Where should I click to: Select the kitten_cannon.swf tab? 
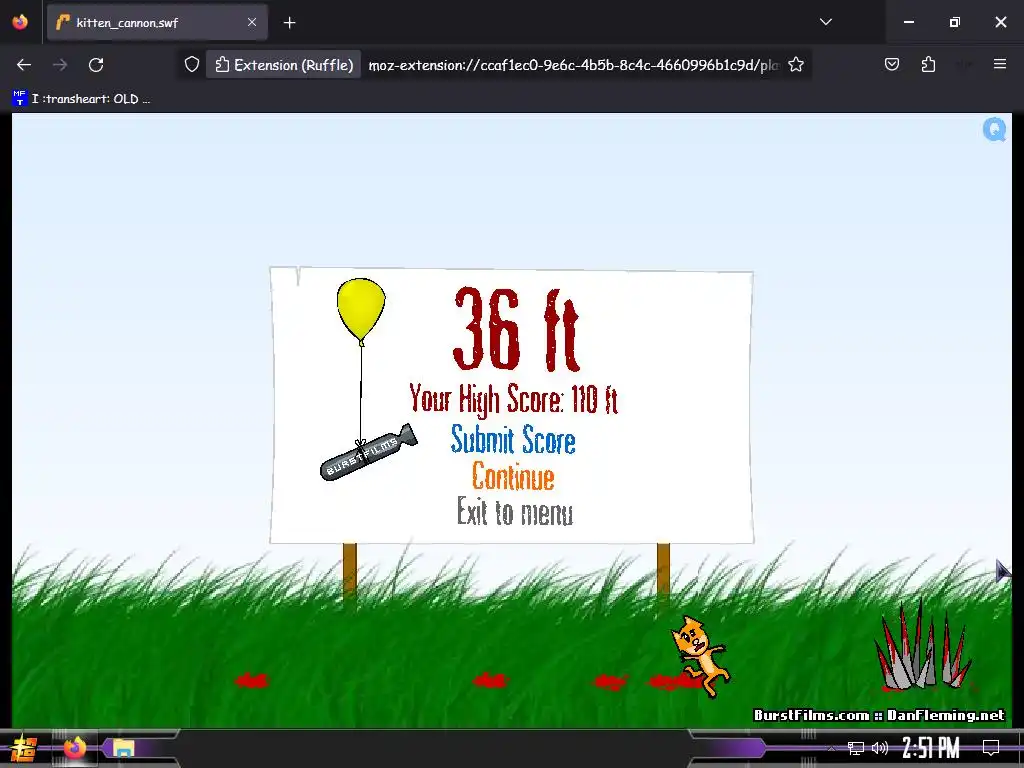coord(157,22)
